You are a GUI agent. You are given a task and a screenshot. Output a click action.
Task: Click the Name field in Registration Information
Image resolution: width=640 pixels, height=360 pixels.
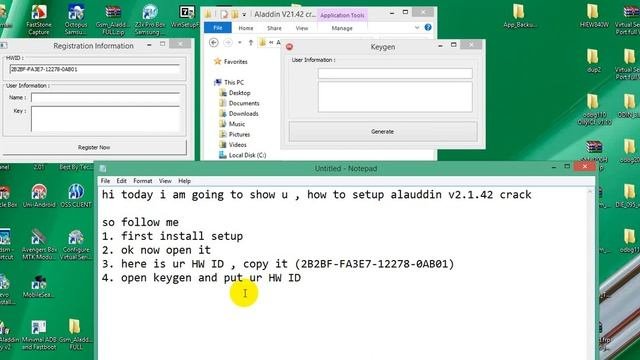[105, 98]
